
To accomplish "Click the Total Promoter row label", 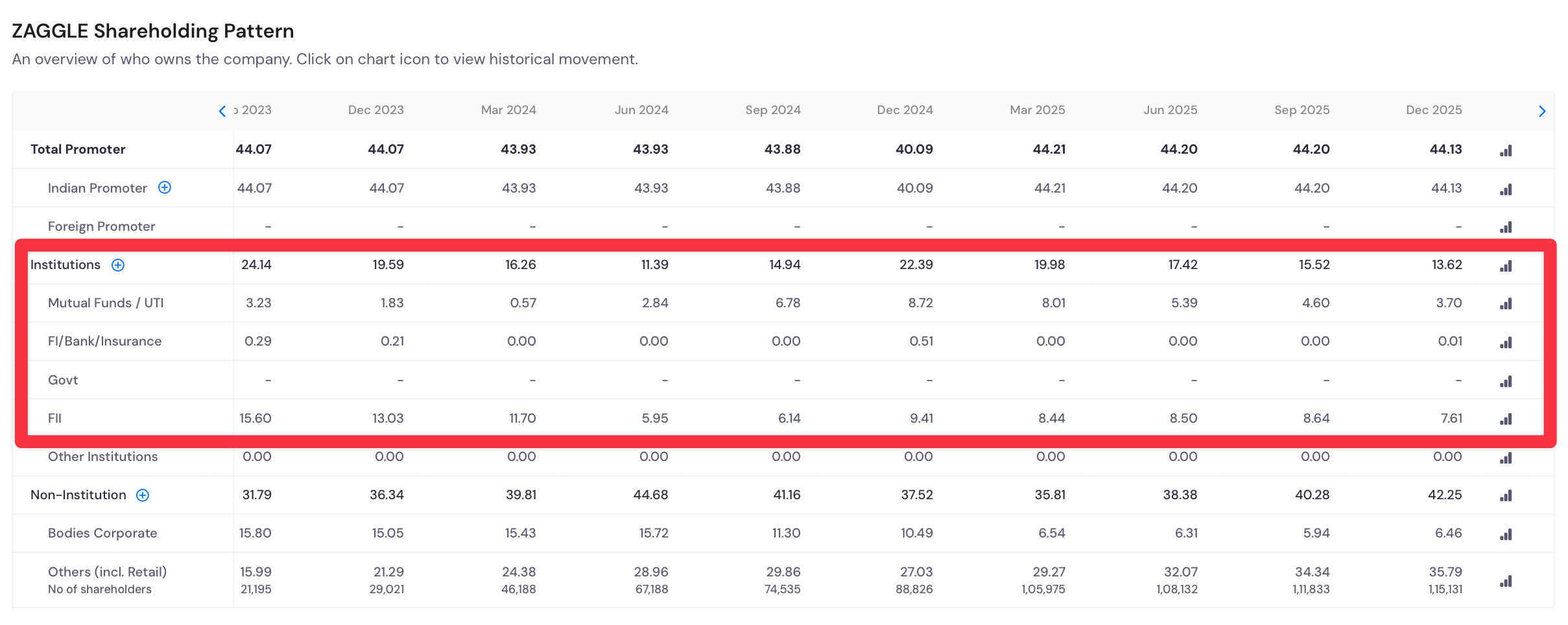I will click(x=78, y=149).
